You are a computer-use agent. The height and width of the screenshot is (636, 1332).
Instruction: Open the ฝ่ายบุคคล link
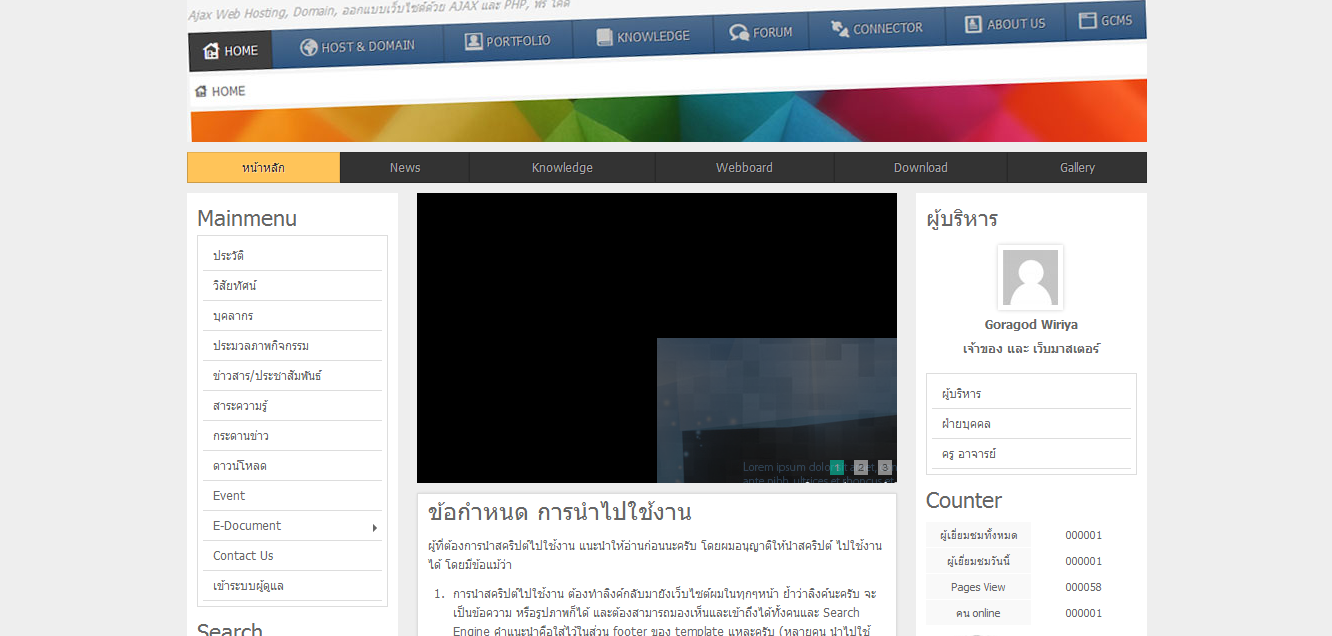(x=1031, y=424)
